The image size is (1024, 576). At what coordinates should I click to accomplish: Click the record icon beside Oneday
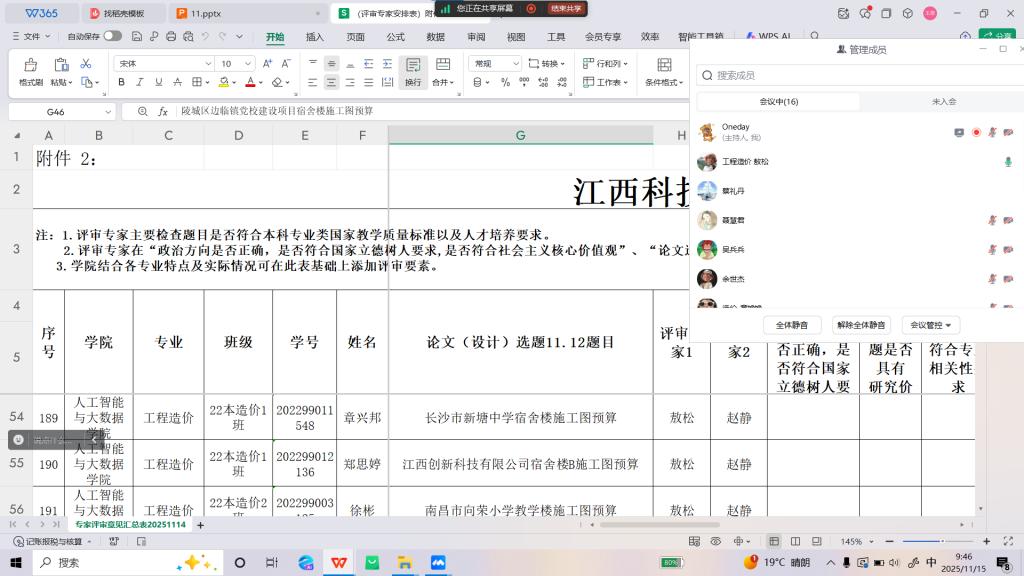click(x=976, y=133)
